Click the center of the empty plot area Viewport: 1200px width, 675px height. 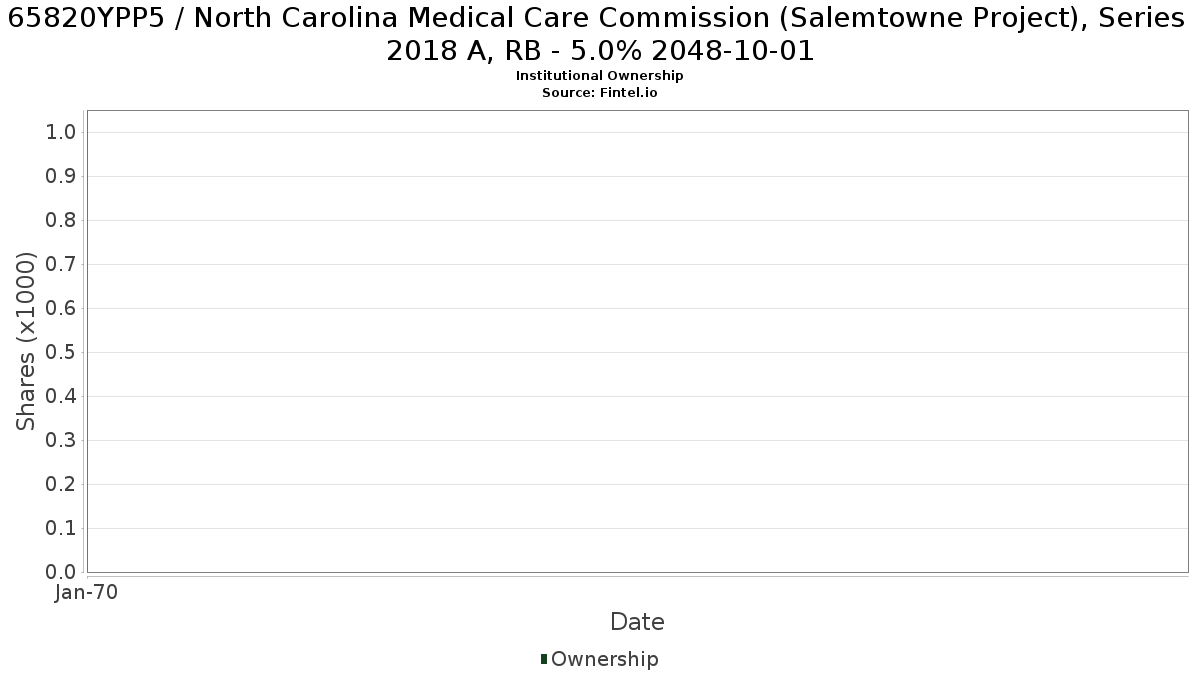click(x=637, y=341)
